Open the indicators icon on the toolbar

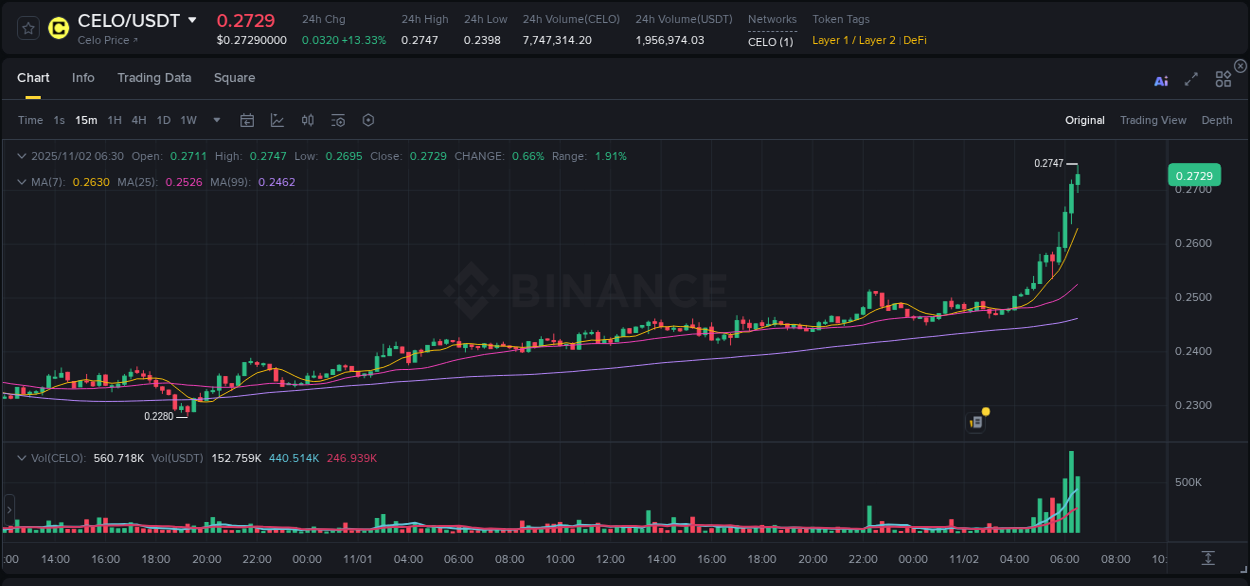(307, 120)
